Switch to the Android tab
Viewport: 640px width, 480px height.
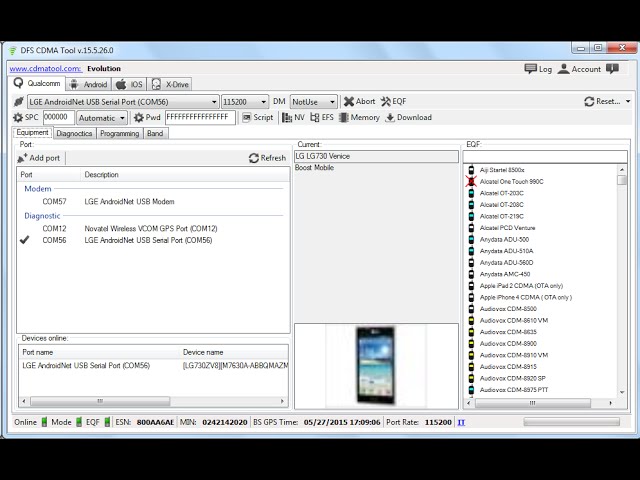click(x=89, y=84)
